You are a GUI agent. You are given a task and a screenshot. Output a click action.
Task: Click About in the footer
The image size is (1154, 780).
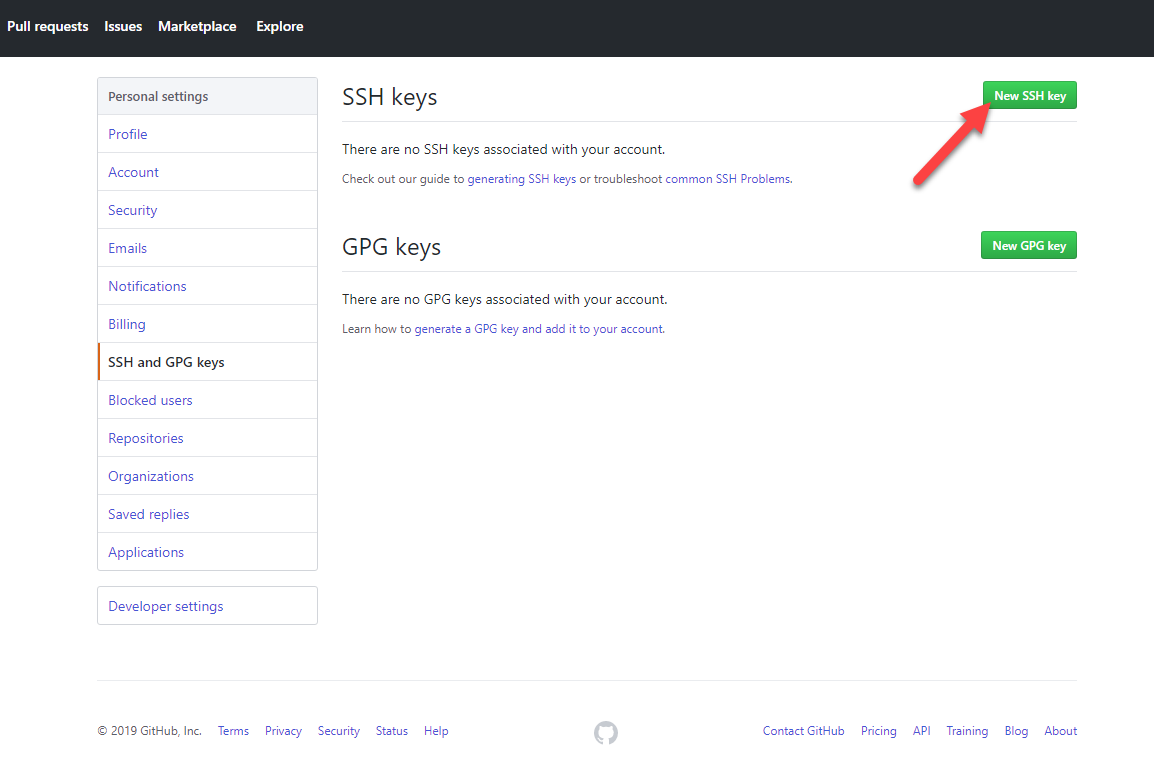pyautogui.click(x=1061, y=731)
